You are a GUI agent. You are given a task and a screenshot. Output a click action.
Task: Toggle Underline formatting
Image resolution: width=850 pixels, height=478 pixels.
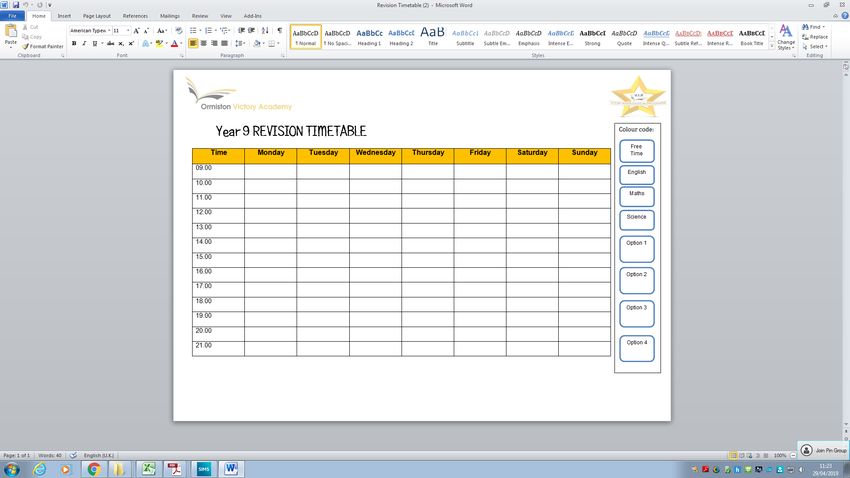[x=94, y=43]
